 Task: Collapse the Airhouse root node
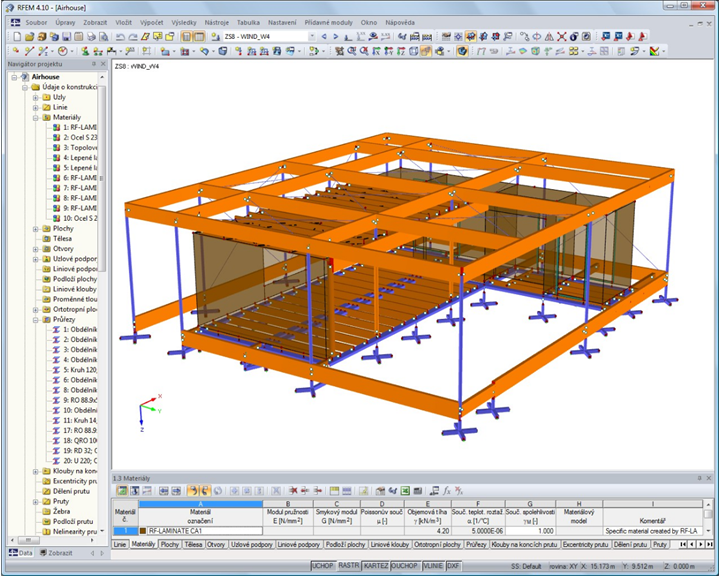15,77
